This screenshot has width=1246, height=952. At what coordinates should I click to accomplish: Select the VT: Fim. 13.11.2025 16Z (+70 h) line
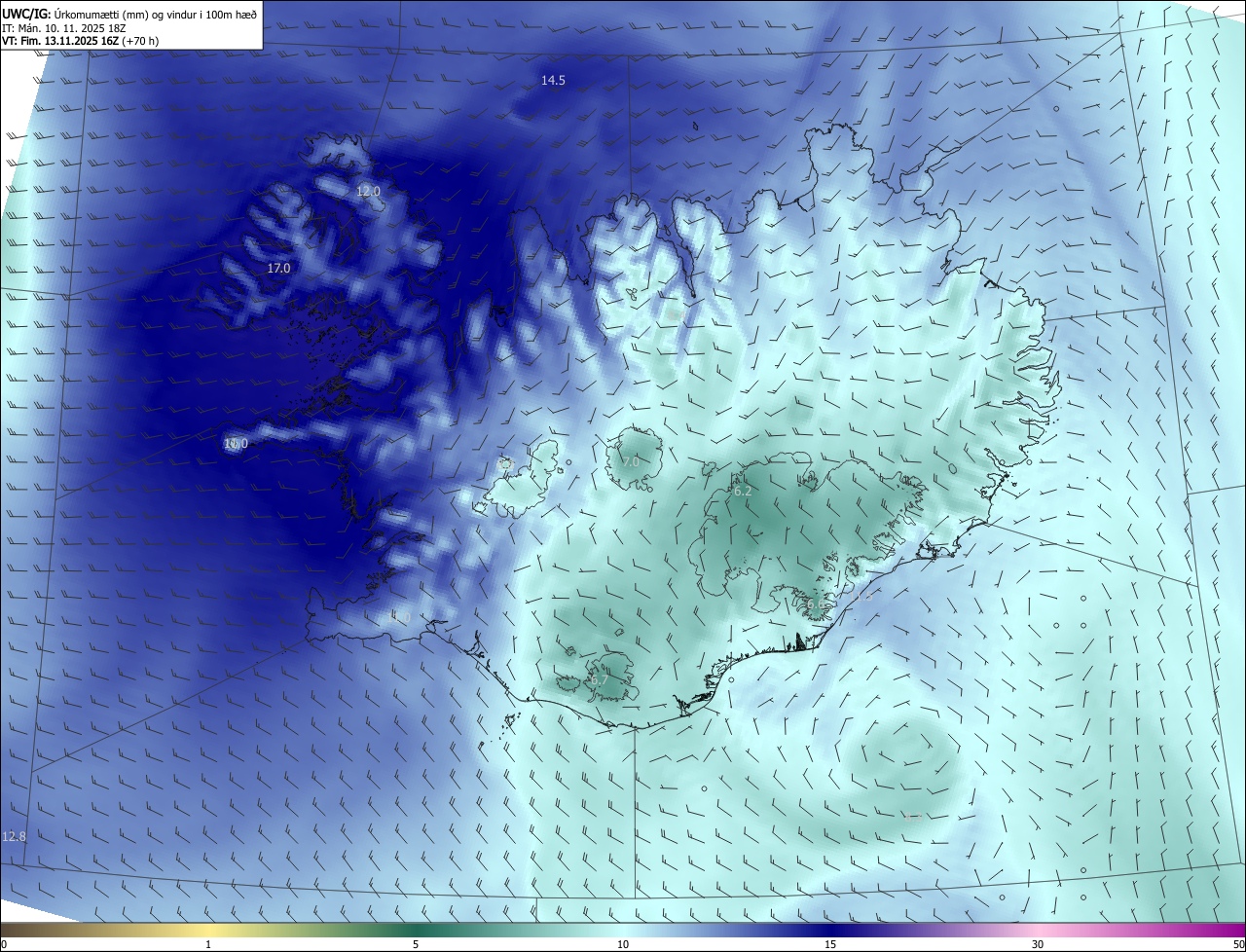(x=81, y=41)
